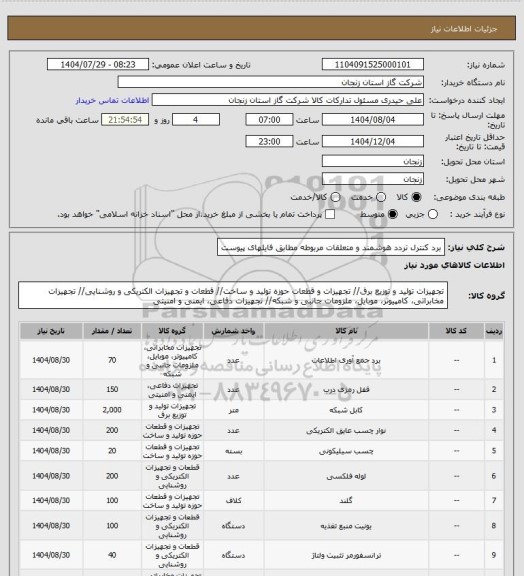
Task: Click item name گلند
Action: tap(346, 501)
